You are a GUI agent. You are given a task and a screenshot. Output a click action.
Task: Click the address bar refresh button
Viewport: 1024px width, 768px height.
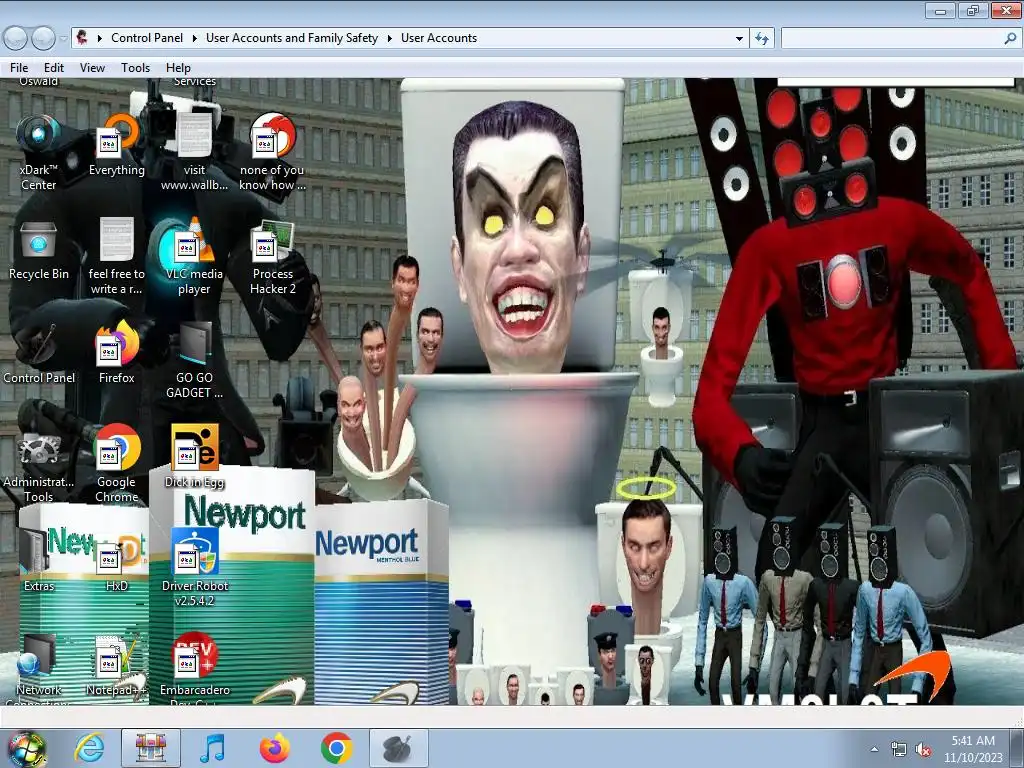point(762,38)
